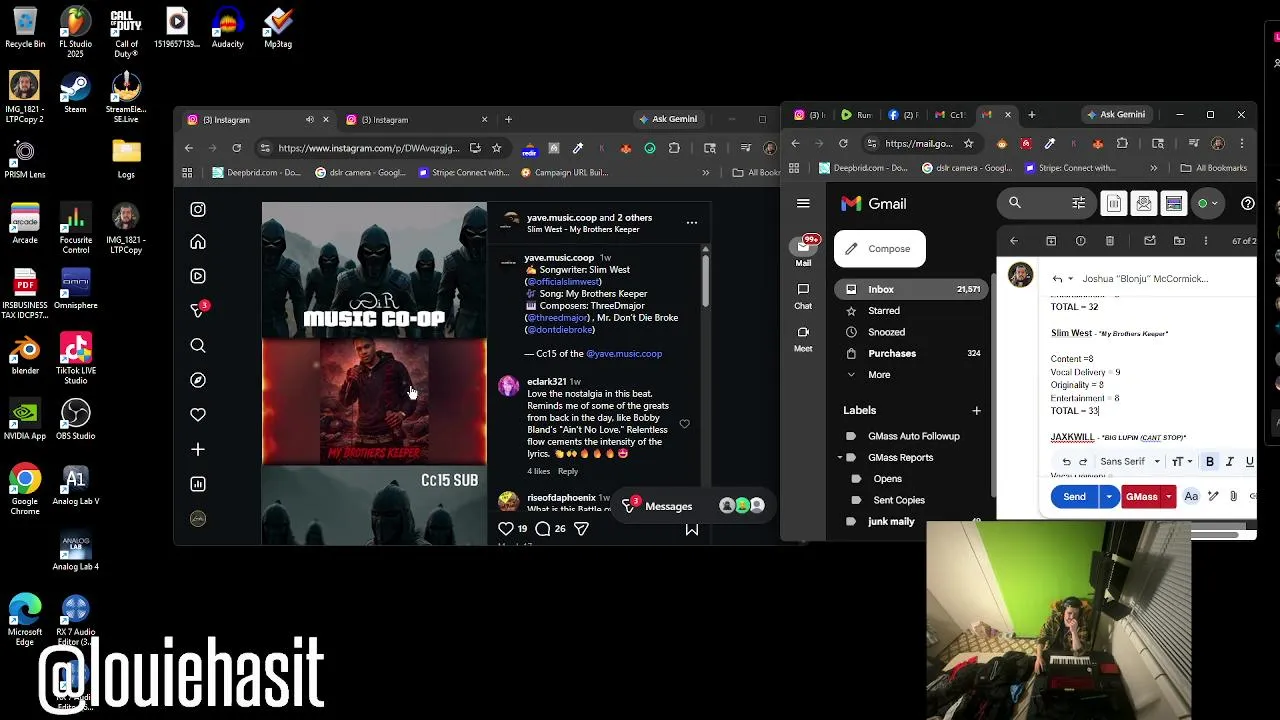Open the post's three-dot more options
Image resolution: width=1280 pixels, height=720 pixels.
[x=691, y=222]
